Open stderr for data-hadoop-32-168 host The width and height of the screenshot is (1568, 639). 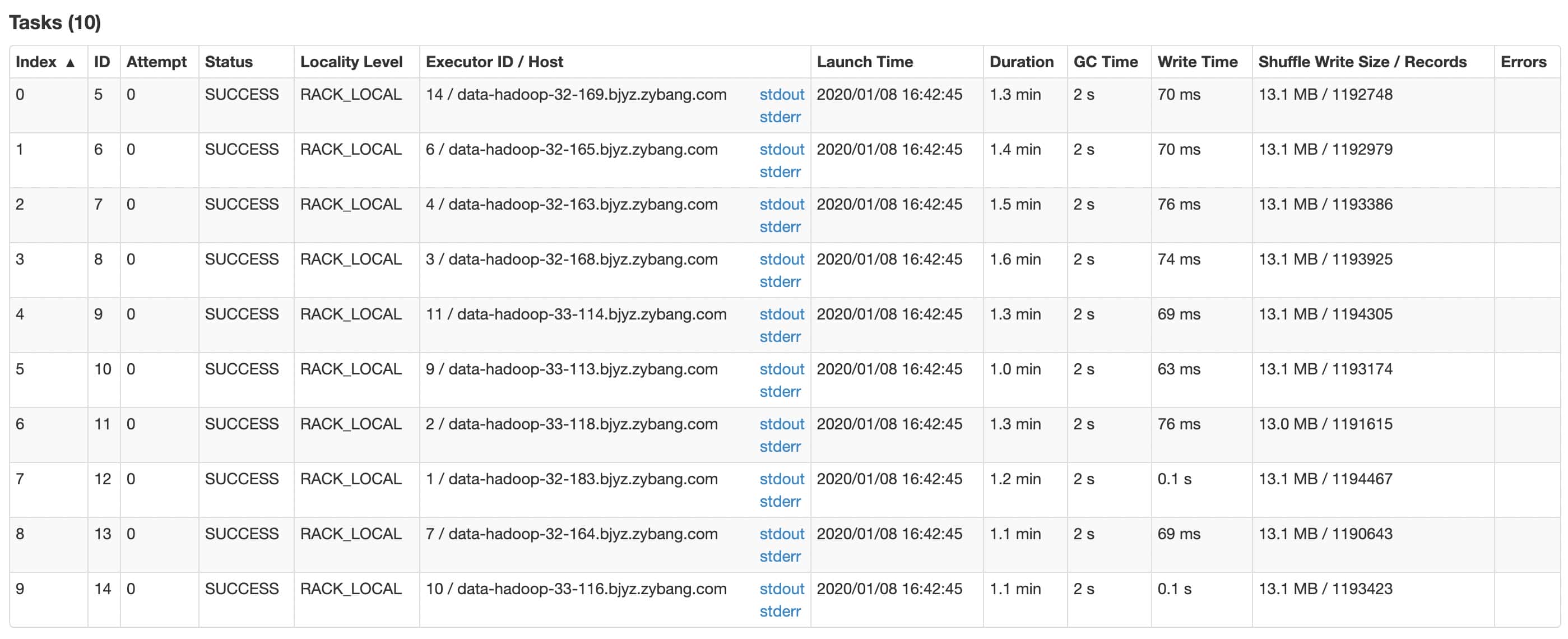pyautogui.click(x=780, y=282)
